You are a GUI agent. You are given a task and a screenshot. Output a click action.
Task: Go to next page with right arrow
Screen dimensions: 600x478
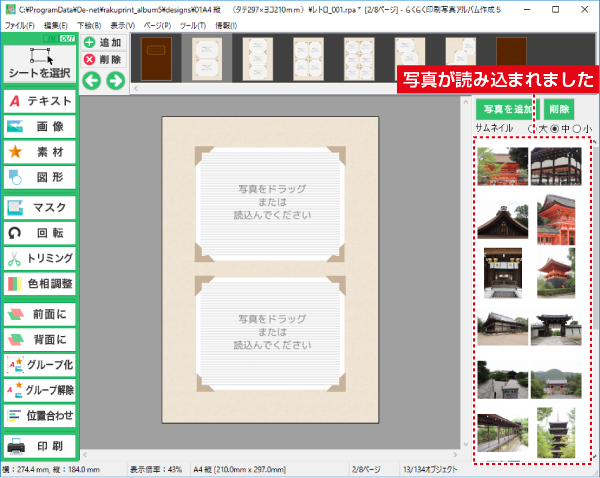[115, 80]
